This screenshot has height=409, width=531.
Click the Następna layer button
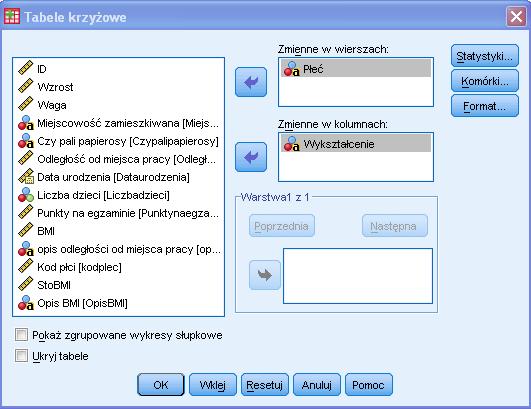(x=395, y=225)
